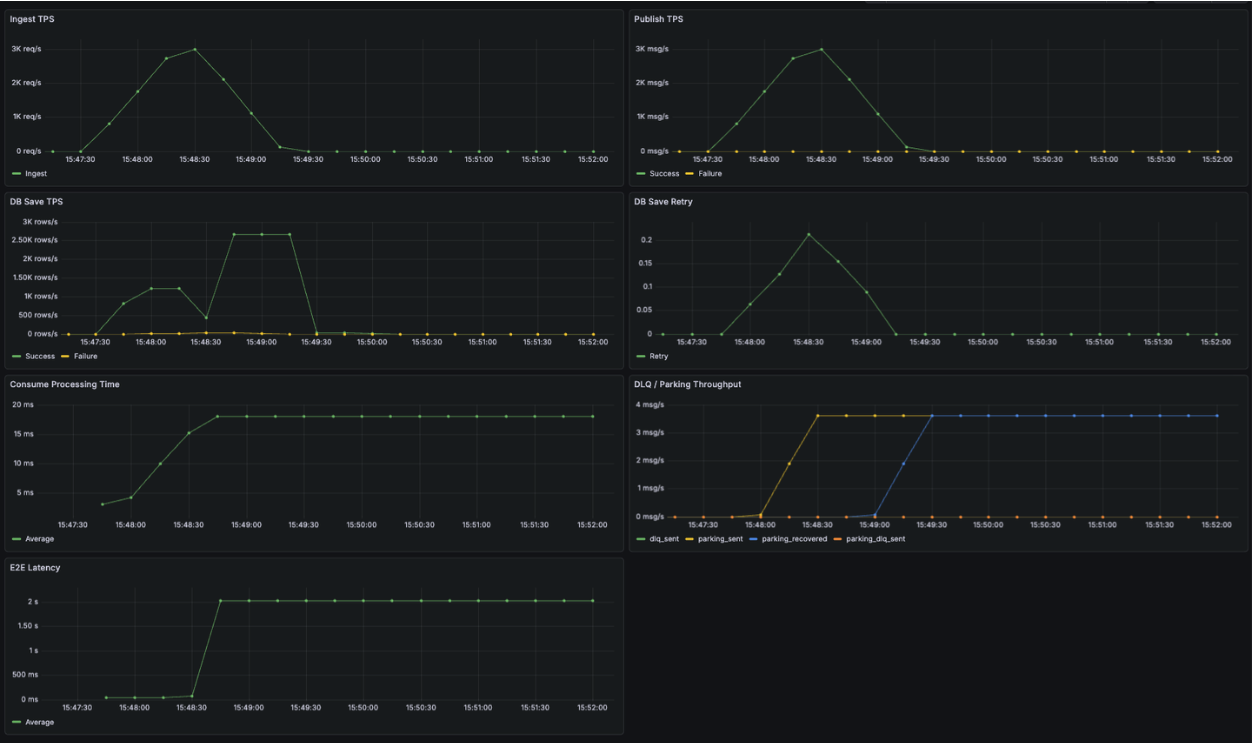Toggle Success series in DB Save TPS legend
The height and width of the screenshot is (743, 1252).
click(40, 357)
